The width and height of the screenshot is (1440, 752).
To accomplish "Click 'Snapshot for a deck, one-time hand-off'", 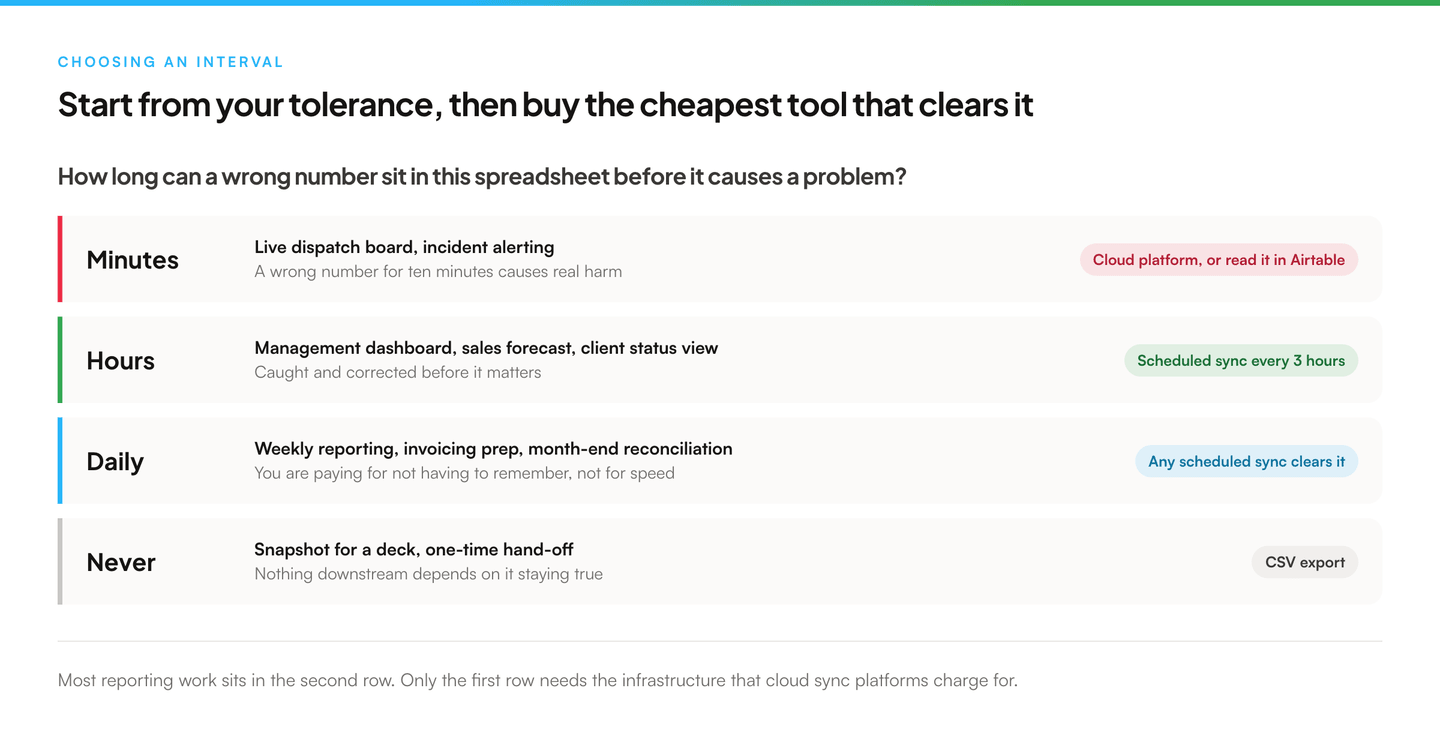I will [x=414, y=549].
